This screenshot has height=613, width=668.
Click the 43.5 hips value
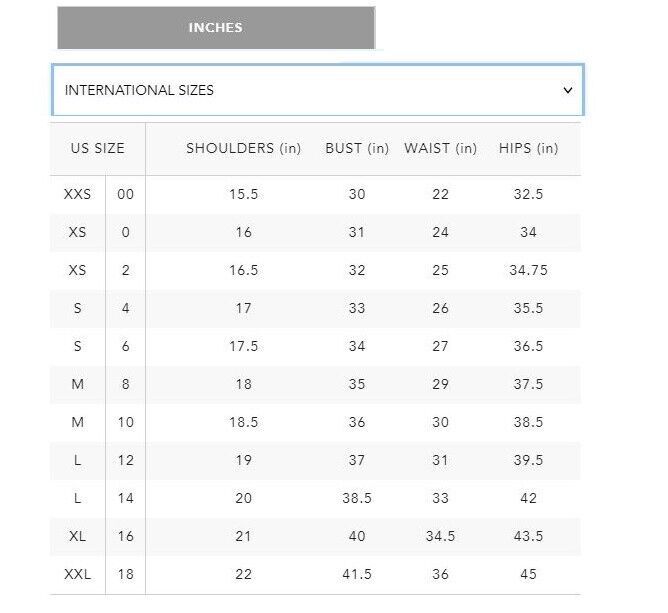pos(528,536)
